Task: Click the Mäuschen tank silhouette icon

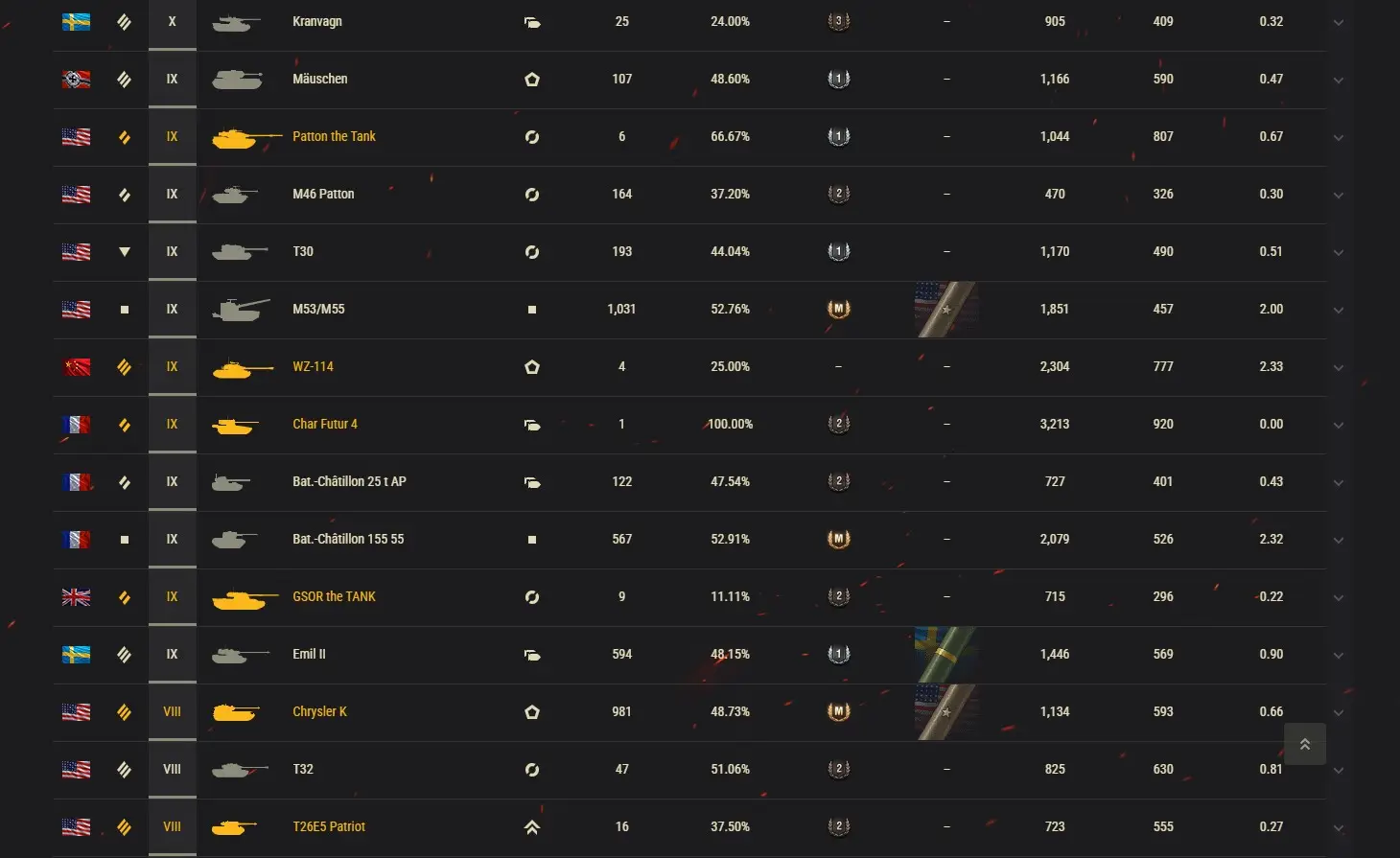Action: pyautogui.click(x=237, y=80)
